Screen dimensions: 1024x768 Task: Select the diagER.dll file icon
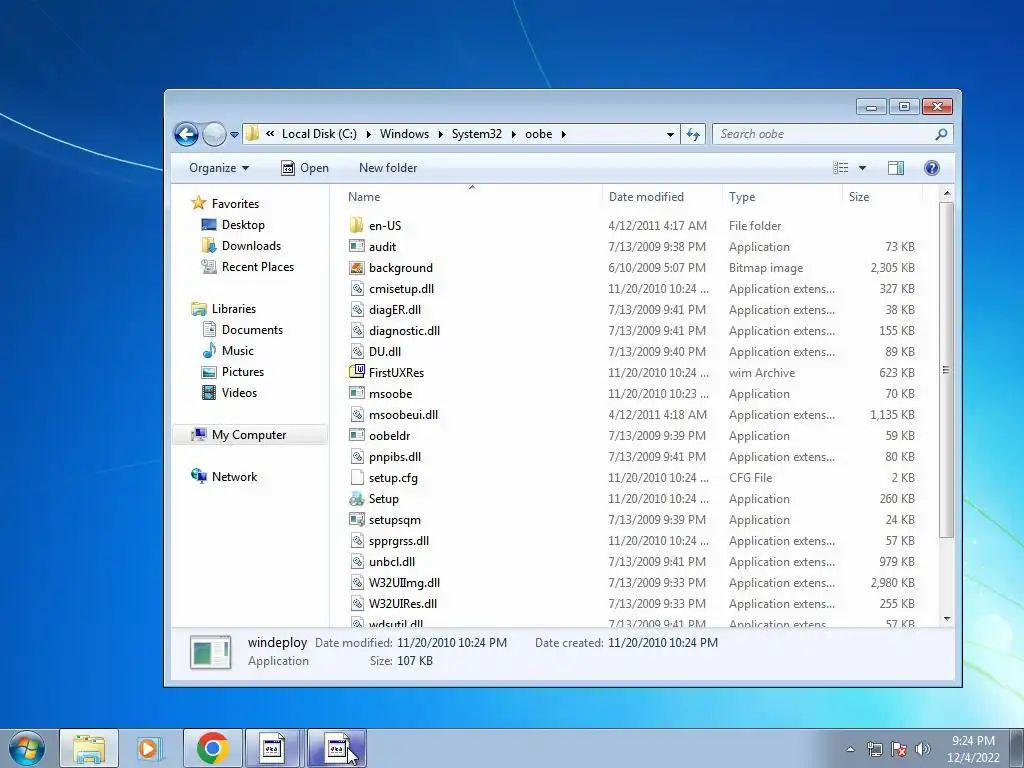[x=357, y=310]
